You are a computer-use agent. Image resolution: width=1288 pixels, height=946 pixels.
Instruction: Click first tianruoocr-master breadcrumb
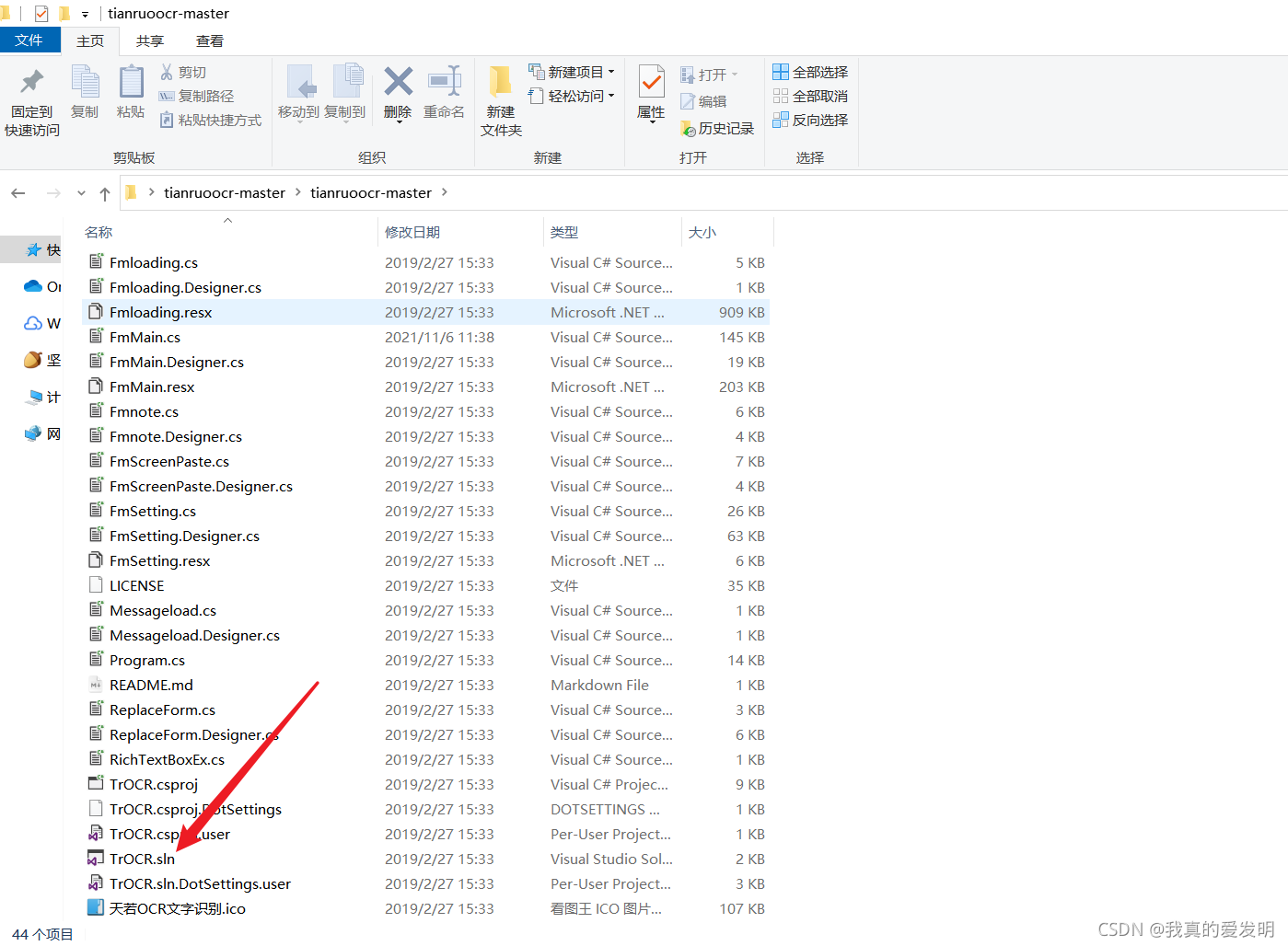click(225, 192)
